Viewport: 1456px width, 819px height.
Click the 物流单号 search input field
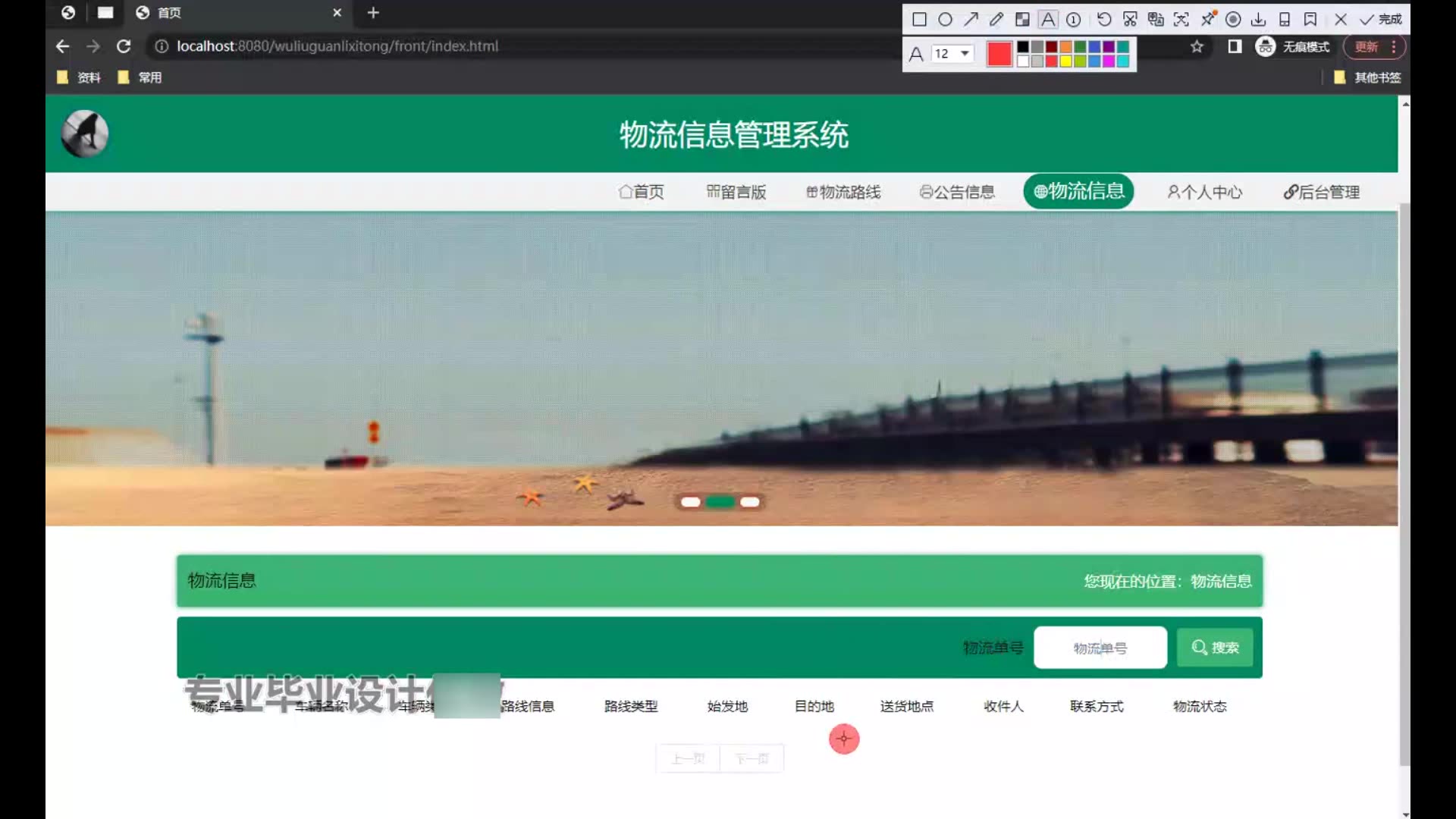1100,648
